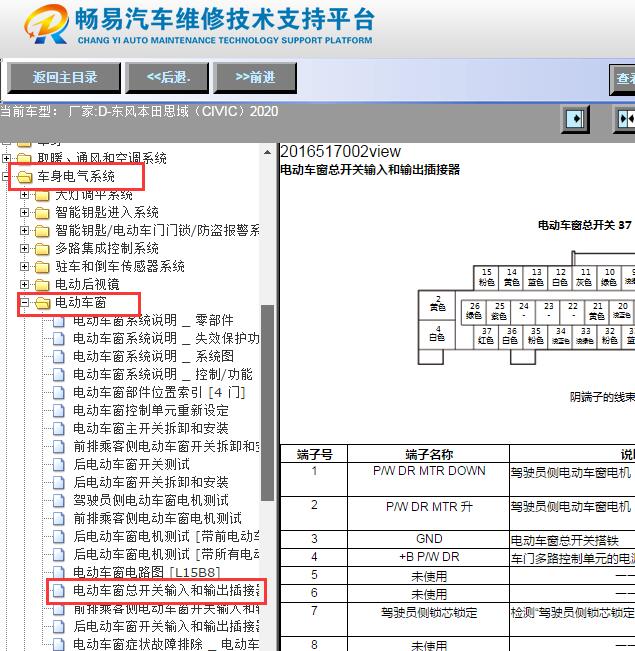Open the 电动后视镜 folder icon

(42, 285)
